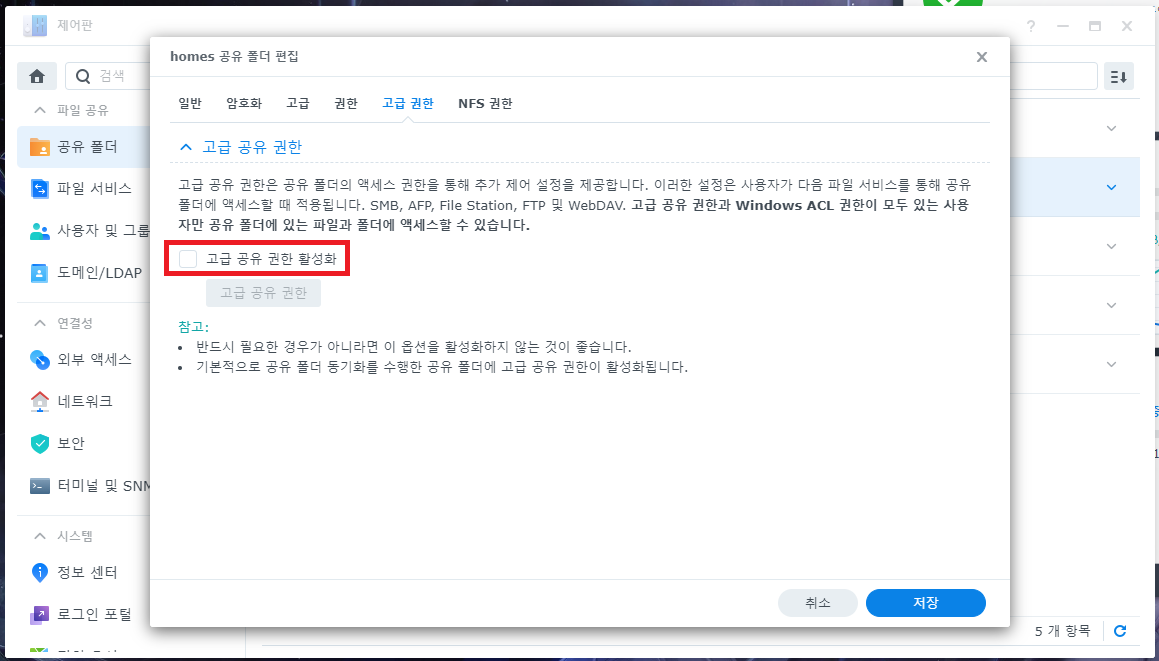Click the sort order icon at top right
Viewport: 1159px width, 661px height.
pyautogui.click(x=1118, y=76)
